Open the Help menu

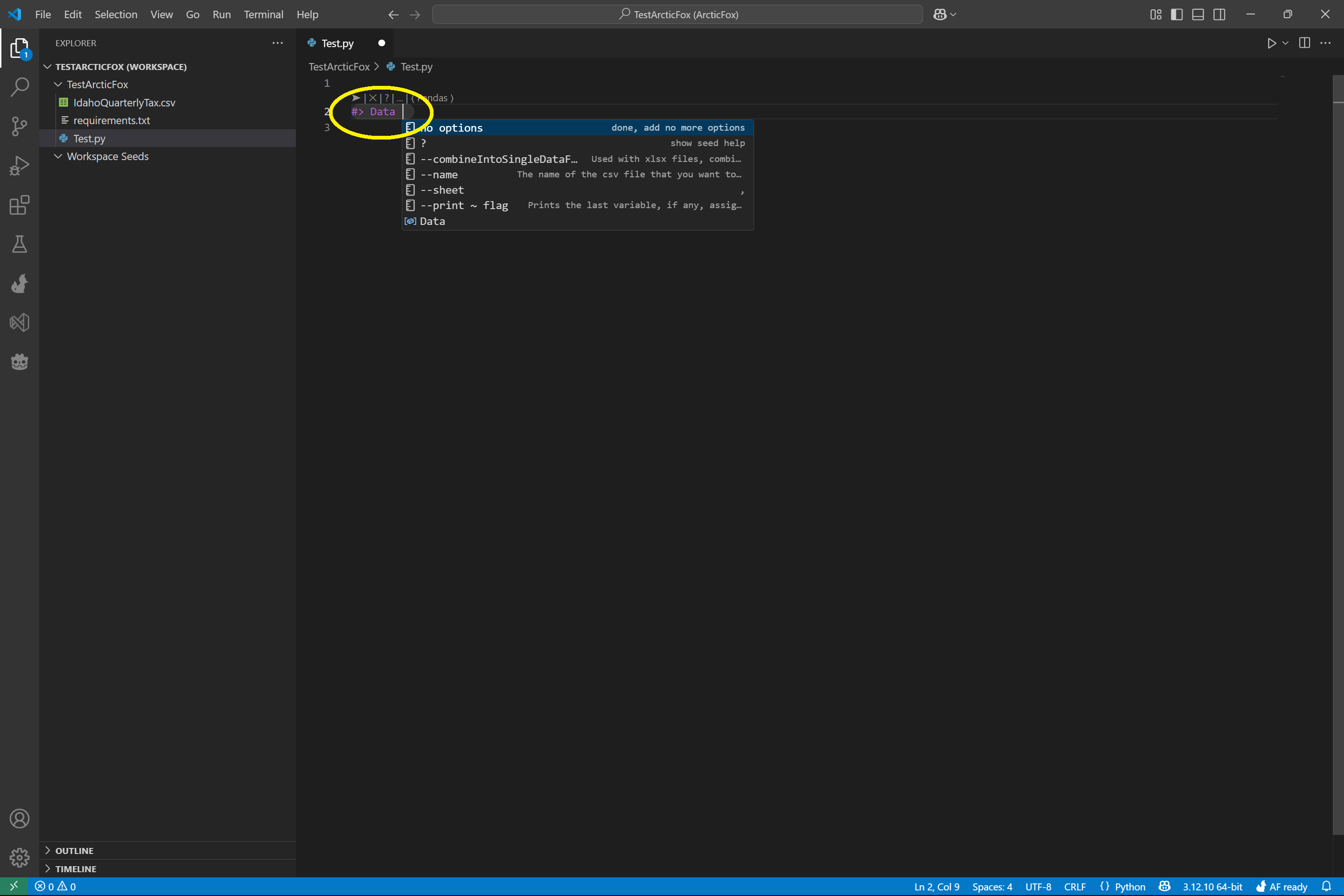[308, 14]
